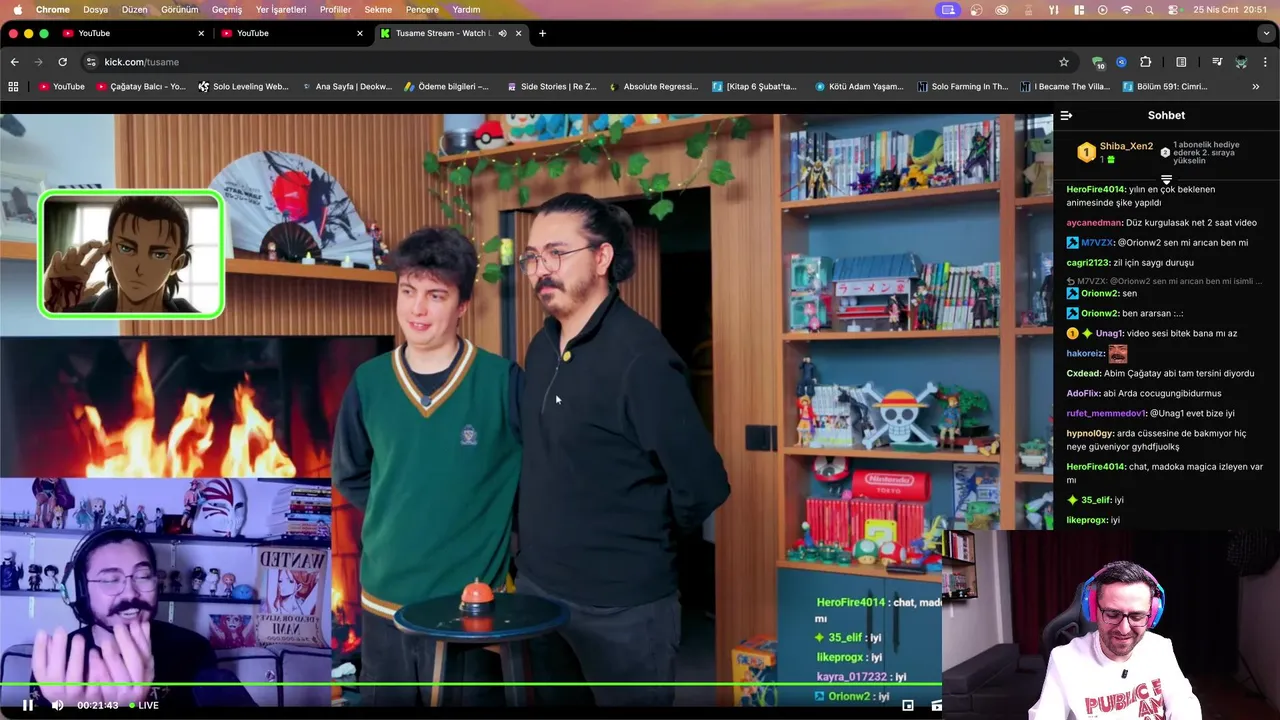The height and width of the screenshot is (720, 1280).
Task: Open tab search dropdown arrow
Action: pos(1267,33)
